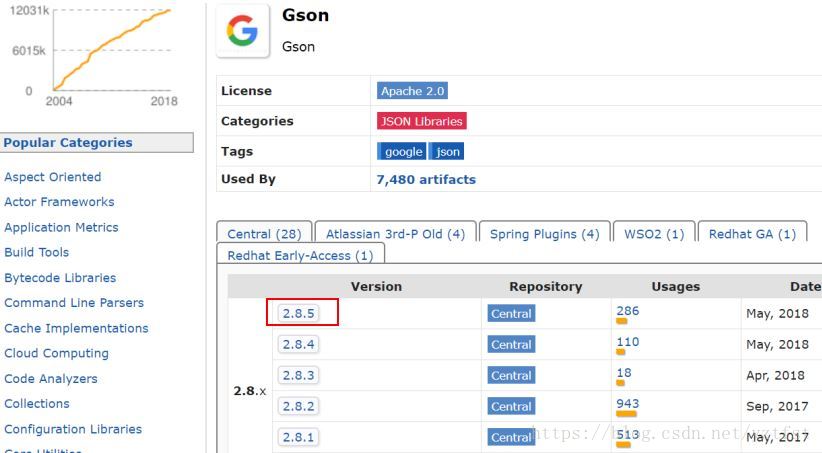Screen dimensions: 822x453
Task: Open version 2.8.3
Action: pyautogui.click(x=298, y=375)
